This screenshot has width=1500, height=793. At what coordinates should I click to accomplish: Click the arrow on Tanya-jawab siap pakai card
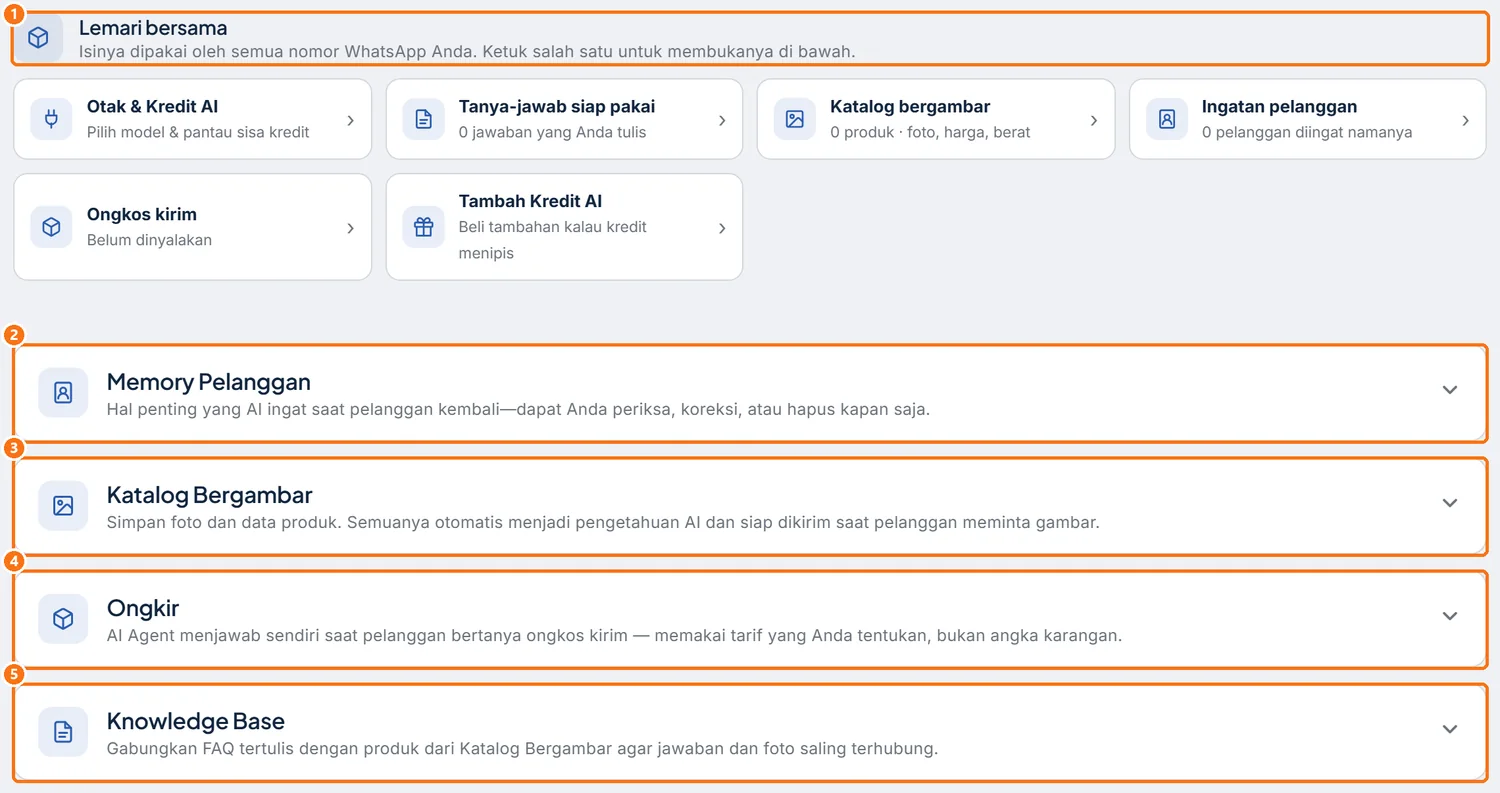[x=722, y=120]
